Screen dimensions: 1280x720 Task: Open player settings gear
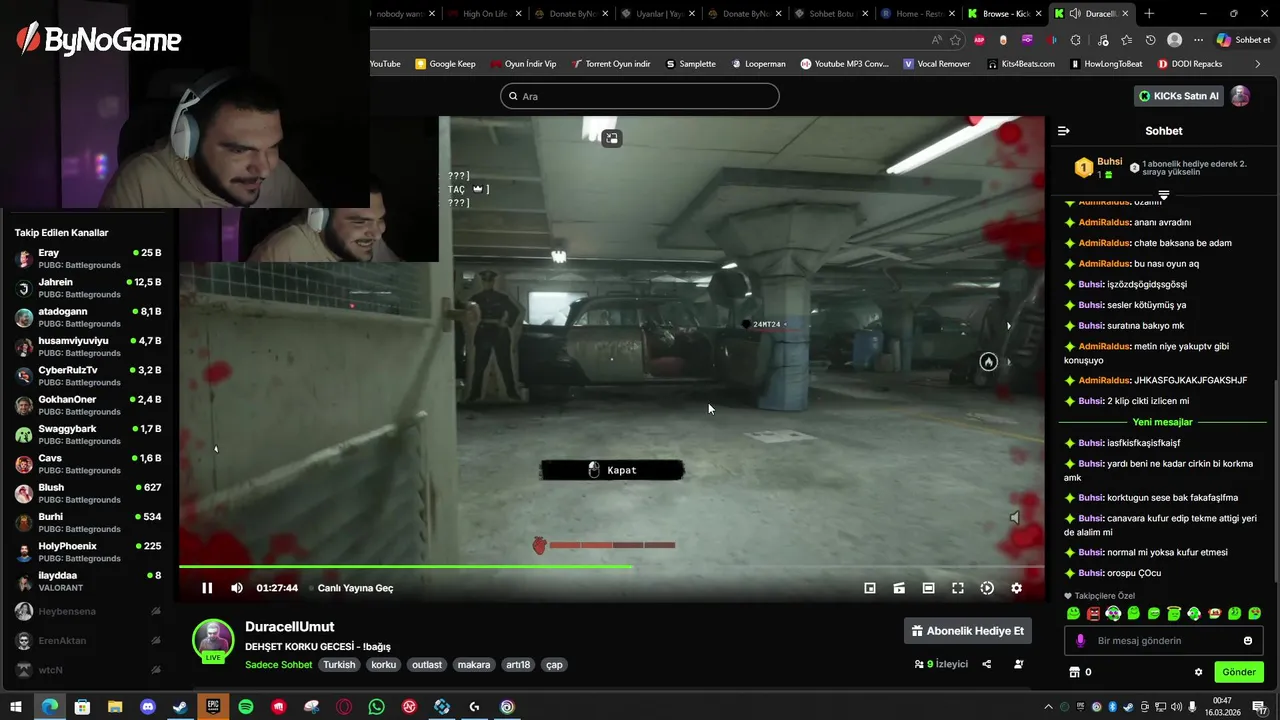pyautogui.click(x=1016, y=588)
